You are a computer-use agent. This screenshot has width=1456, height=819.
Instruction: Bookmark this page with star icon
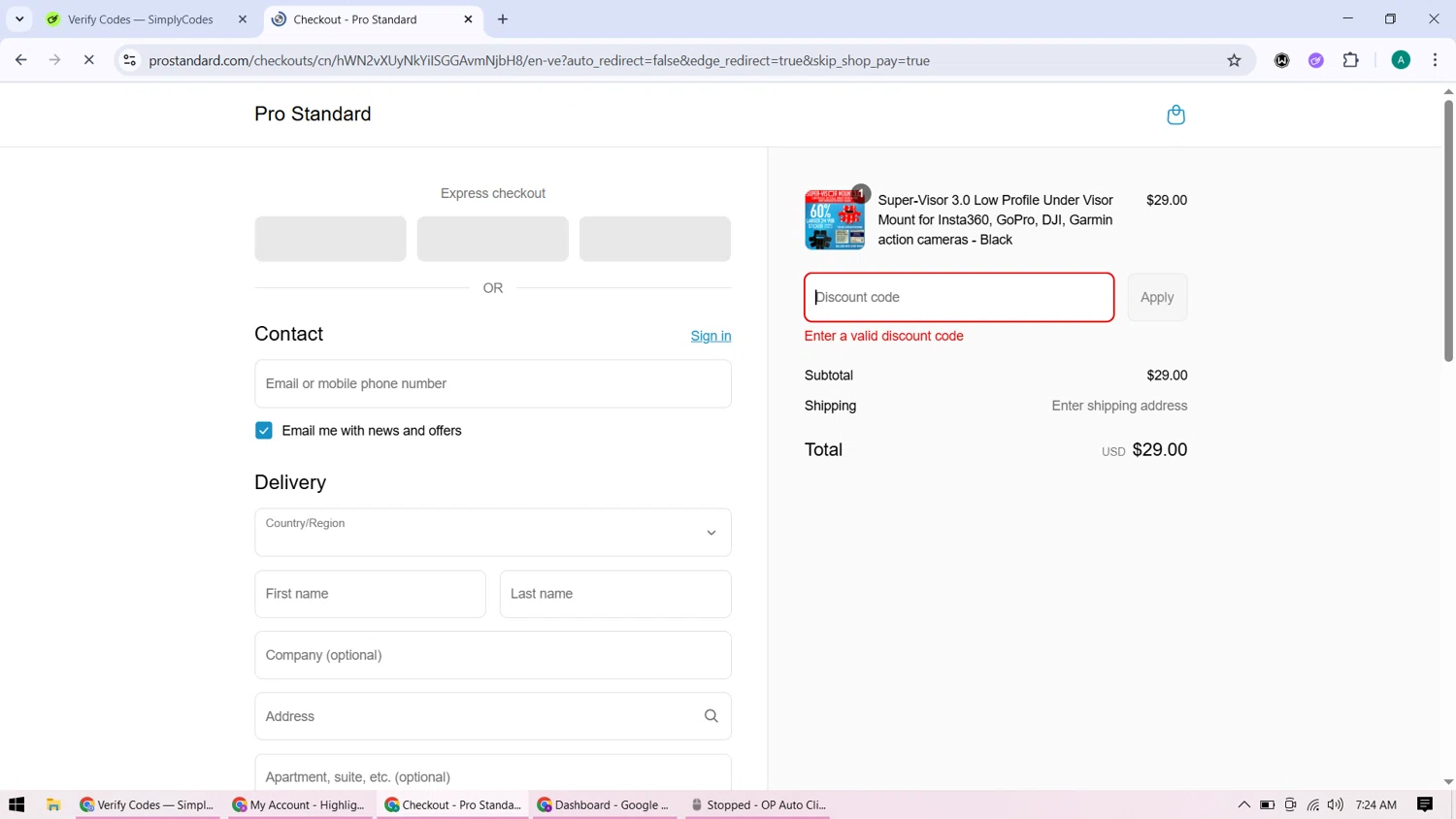[x=1234, y=60]
